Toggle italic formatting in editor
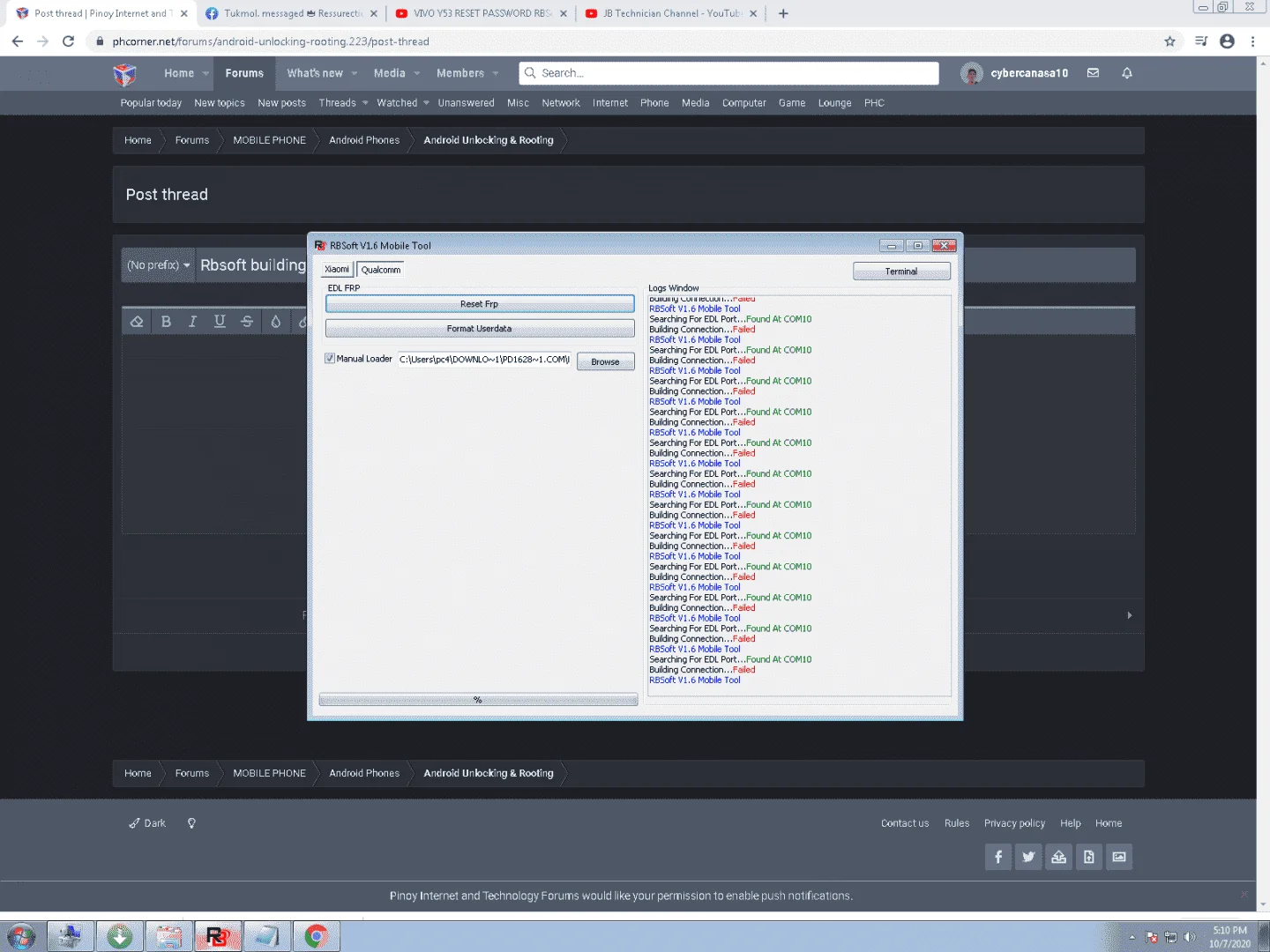The height and width of the screenshot is (952, 1270). pyautogui.click(x=192, y=322)
